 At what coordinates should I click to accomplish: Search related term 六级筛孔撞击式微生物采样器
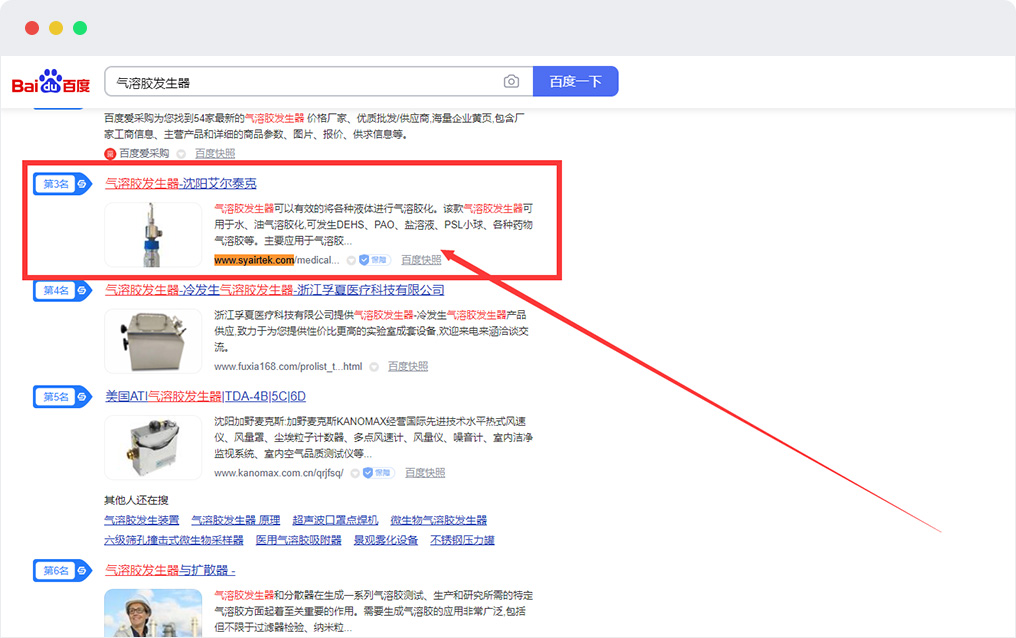click(174, 540)
